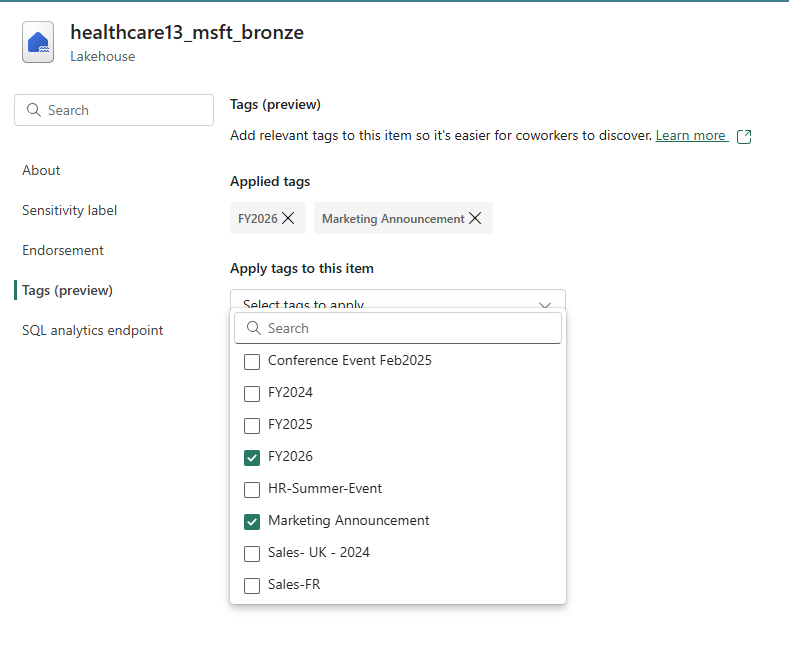Image resolution: width=789 pixels, height=654 pixels.
Task: Open the SQL analytics endpoint section
Action: [x=93, y=331]
